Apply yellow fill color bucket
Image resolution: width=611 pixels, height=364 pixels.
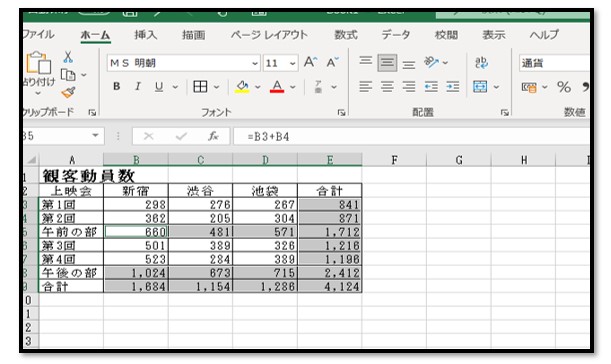pos(242,87)
